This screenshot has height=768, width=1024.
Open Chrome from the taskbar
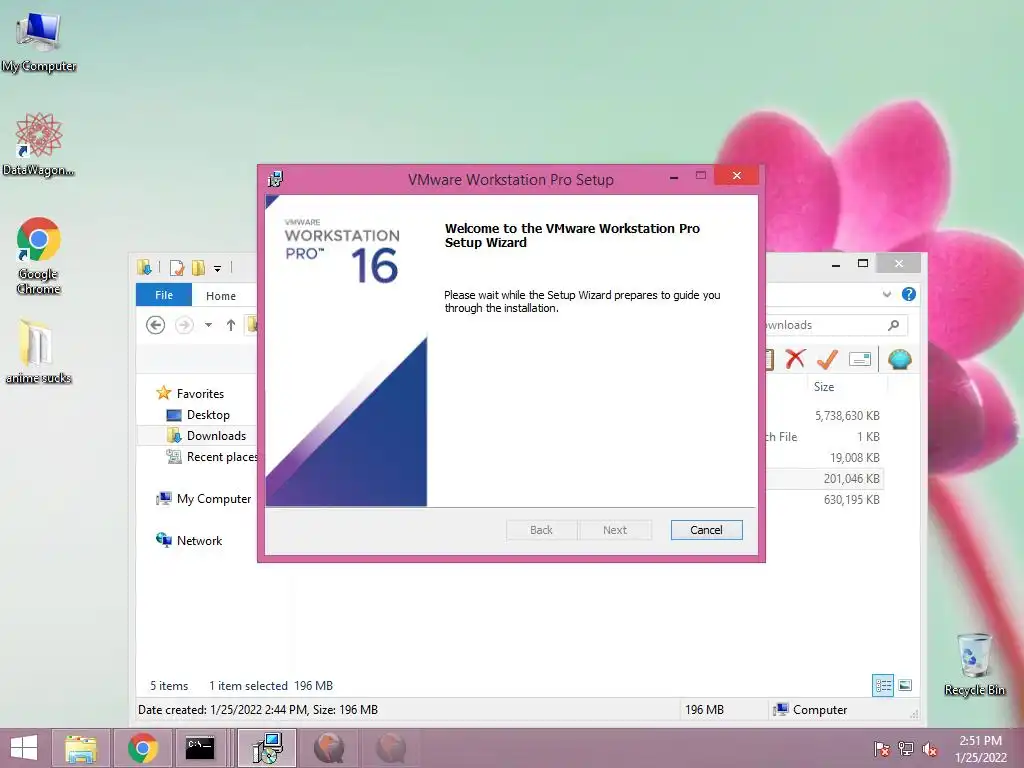point(142,748)
